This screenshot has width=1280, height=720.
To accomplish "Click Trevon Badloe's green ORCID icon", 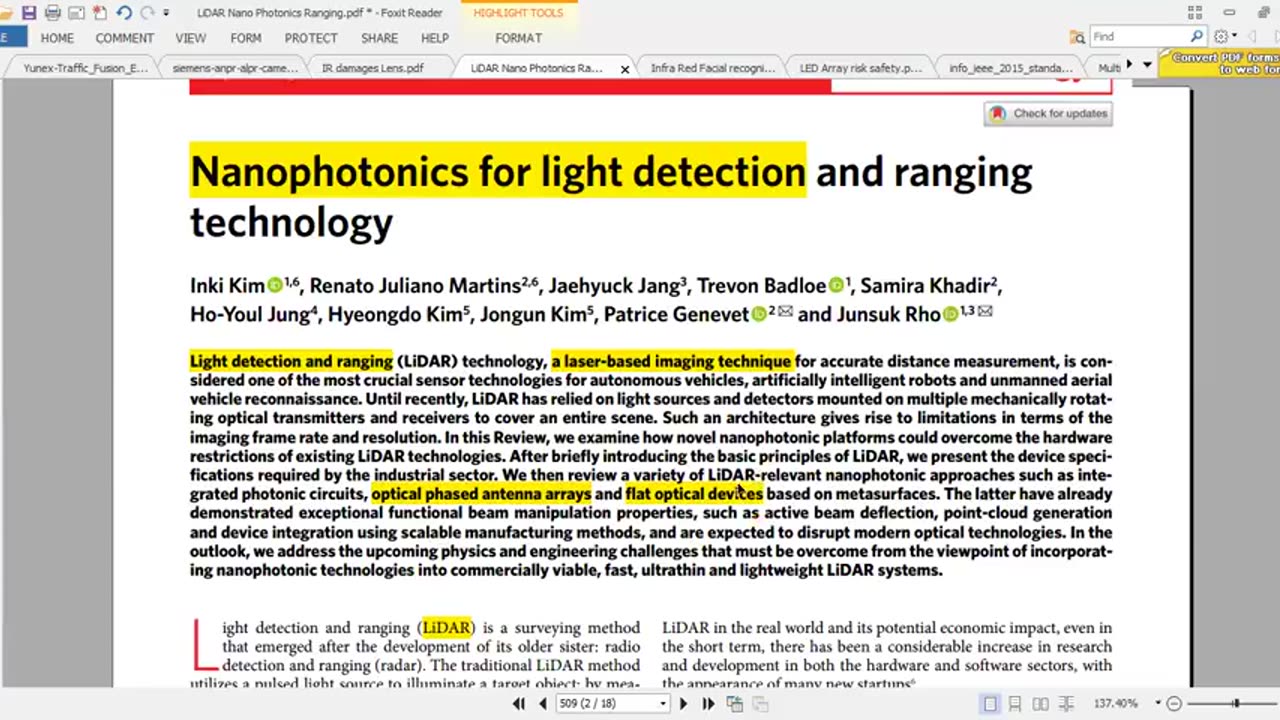I will click(836, 286).
